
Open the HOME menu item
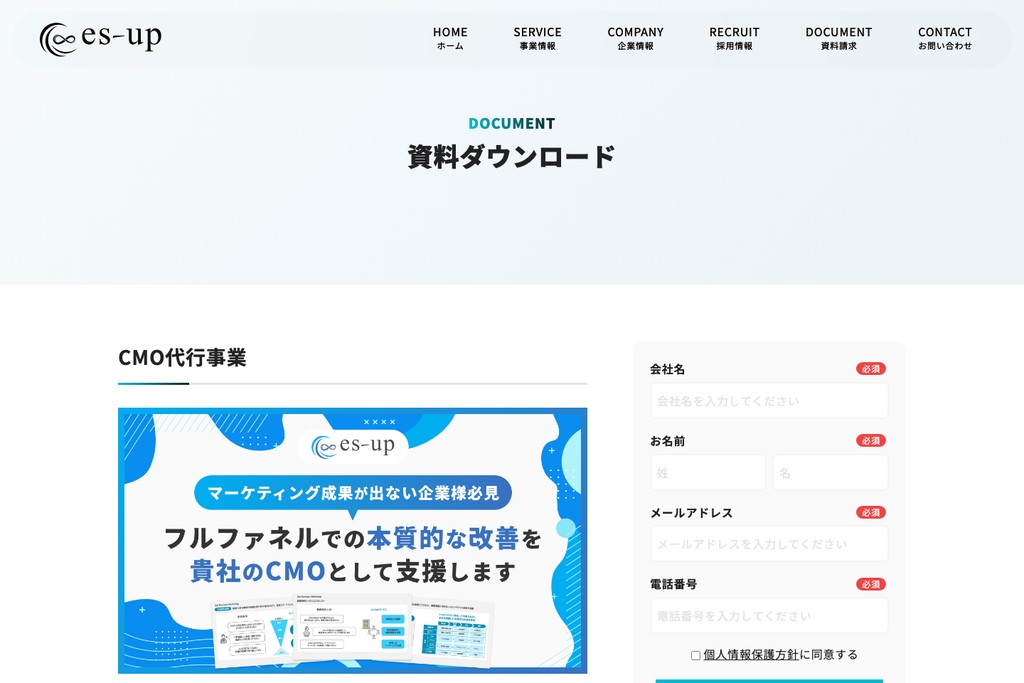(450, 39)
